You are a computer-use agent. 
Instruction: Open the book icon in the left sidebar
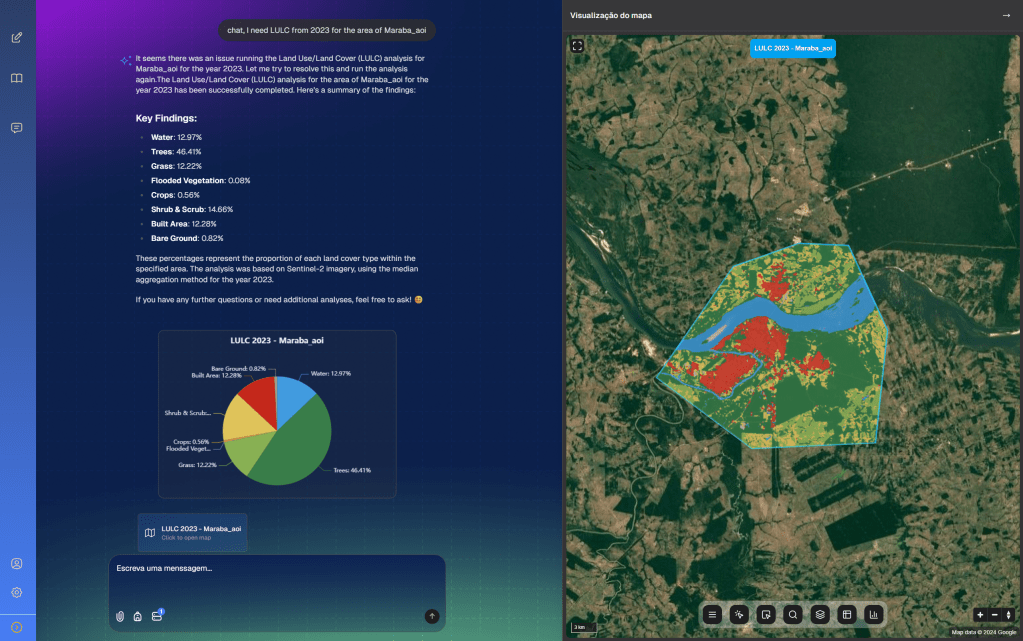pos(16,78)
